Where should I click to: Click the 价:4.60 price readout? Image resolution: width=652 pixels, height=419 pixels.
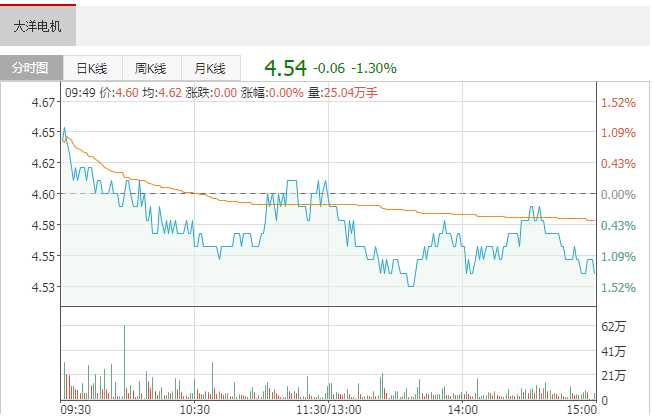(x=119, y=92)
